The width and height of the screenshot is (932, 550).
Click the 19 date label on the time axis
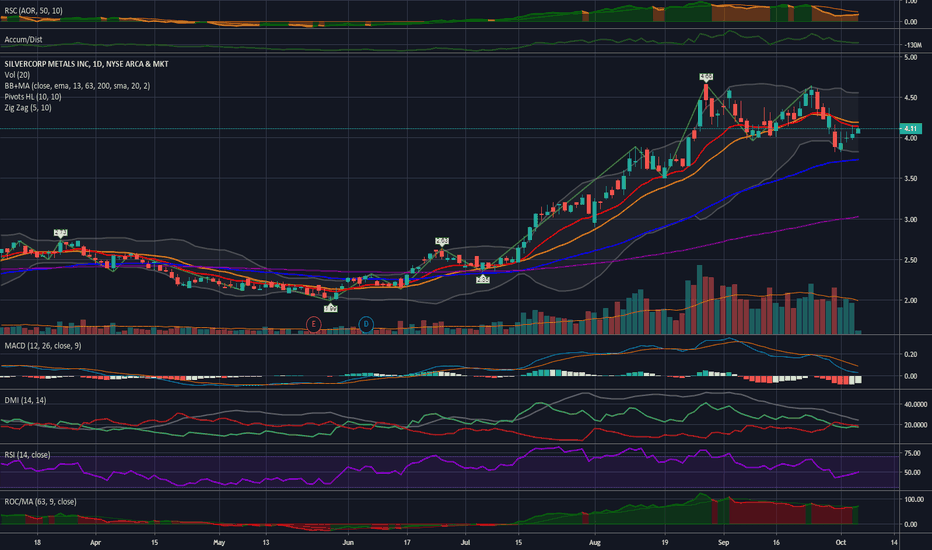(665, 542)
